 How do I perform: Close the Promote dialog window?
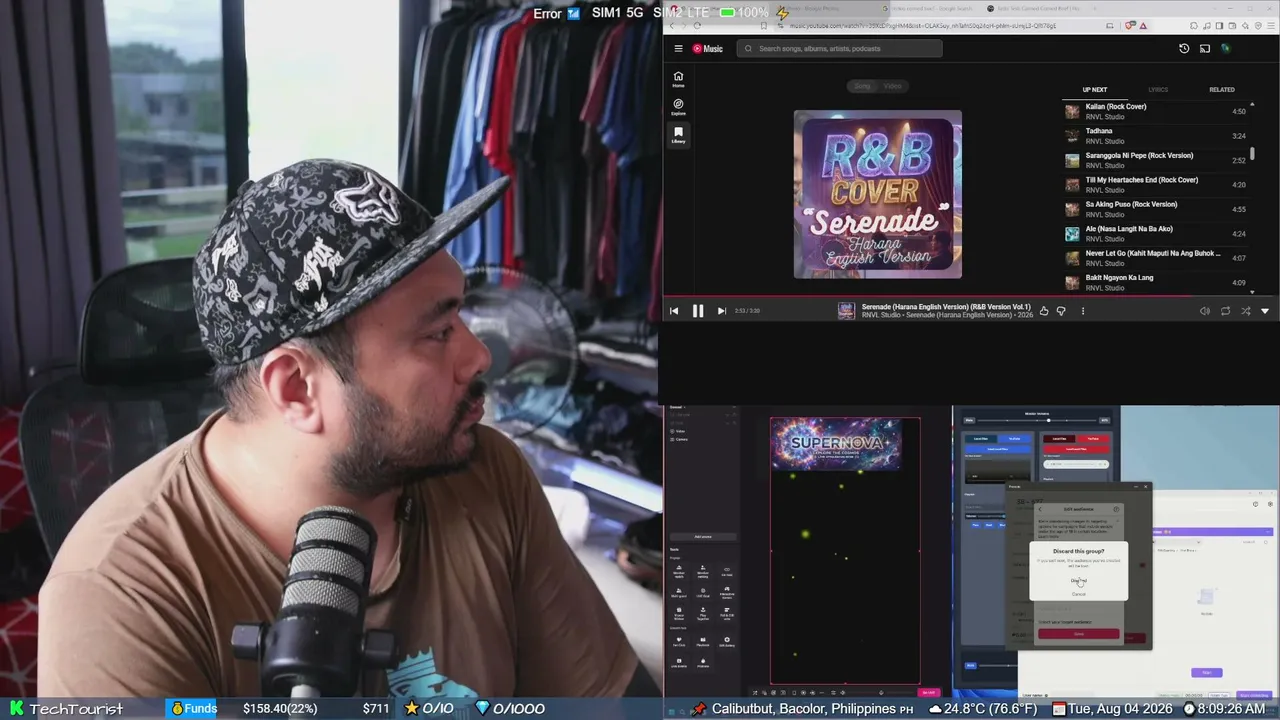[x=1144, y=487]
